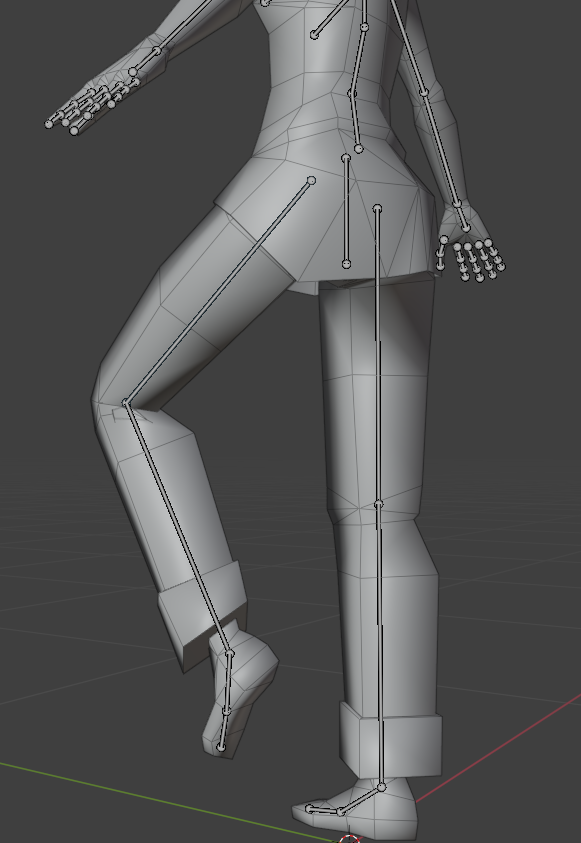Screen dimensions: 581x843
Task: Select the raised leg's shin bone
Action: coord(178,527)
